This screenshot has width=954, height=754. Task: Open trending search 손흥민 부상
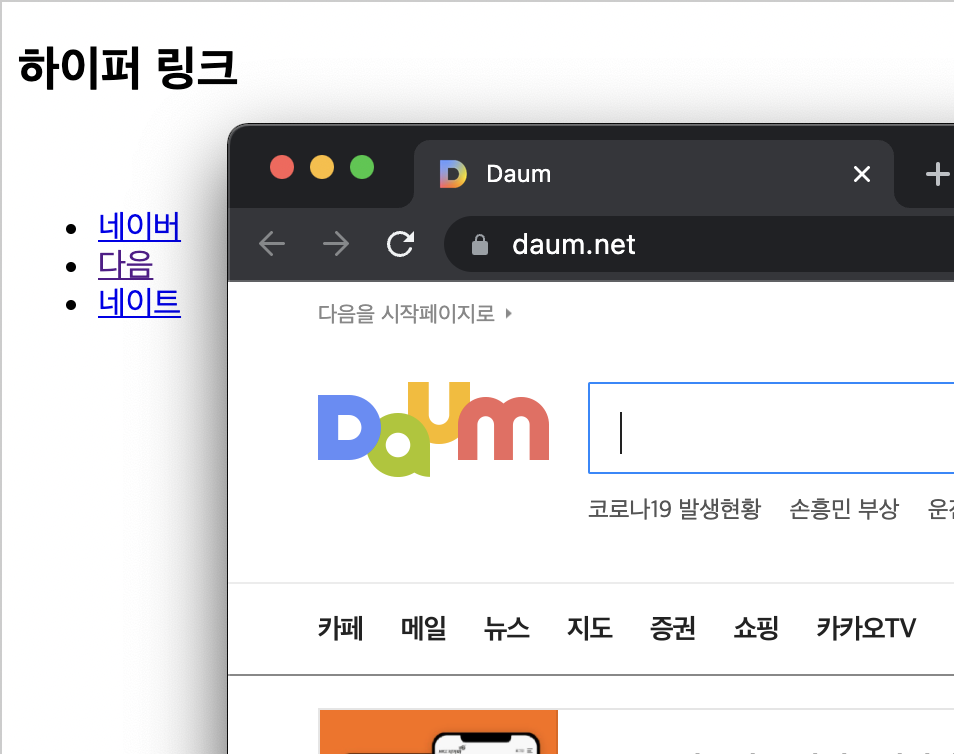tap(844, 509)
